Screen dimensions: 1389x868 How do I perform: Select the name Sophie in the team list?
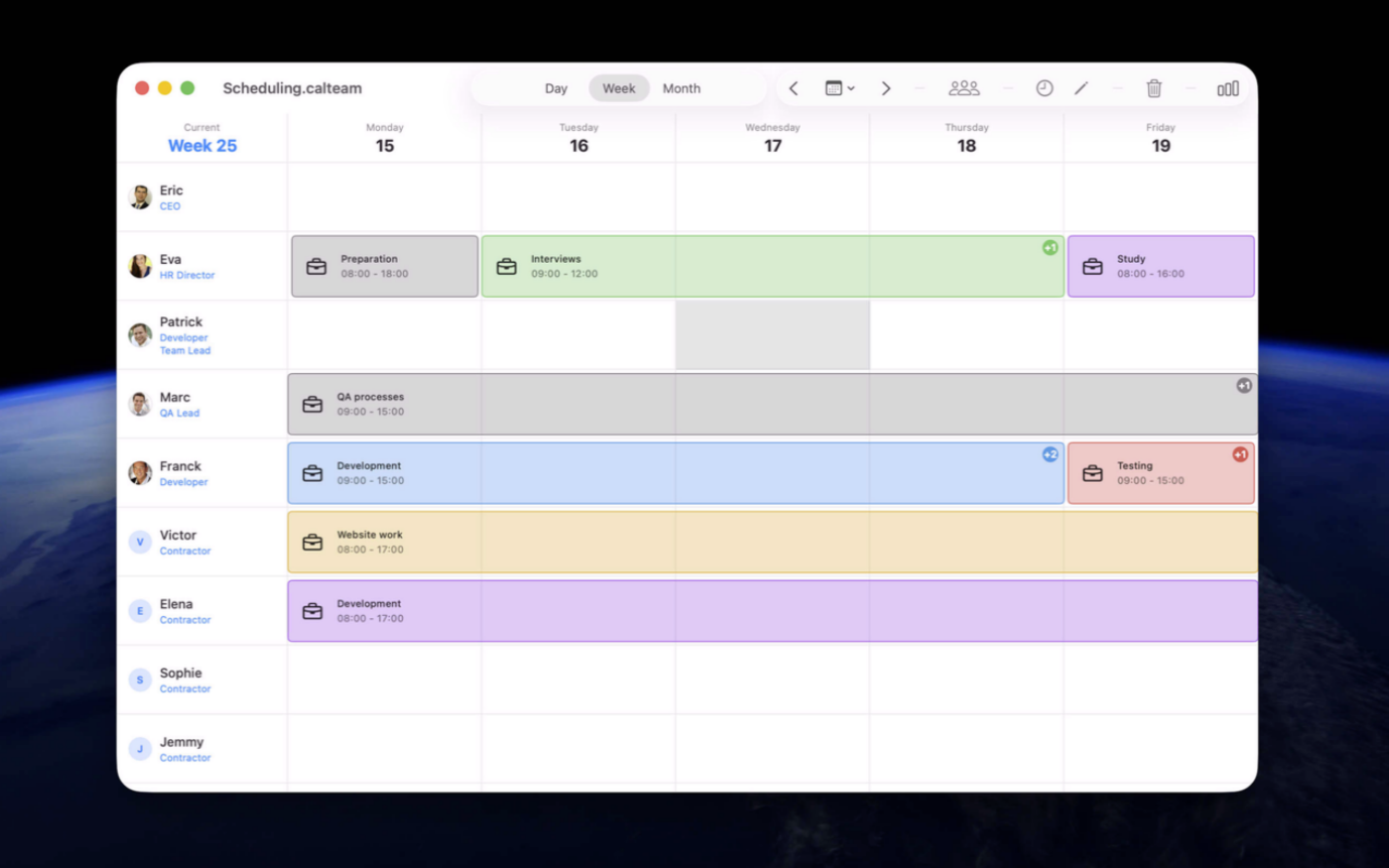[x=181, y=673]
